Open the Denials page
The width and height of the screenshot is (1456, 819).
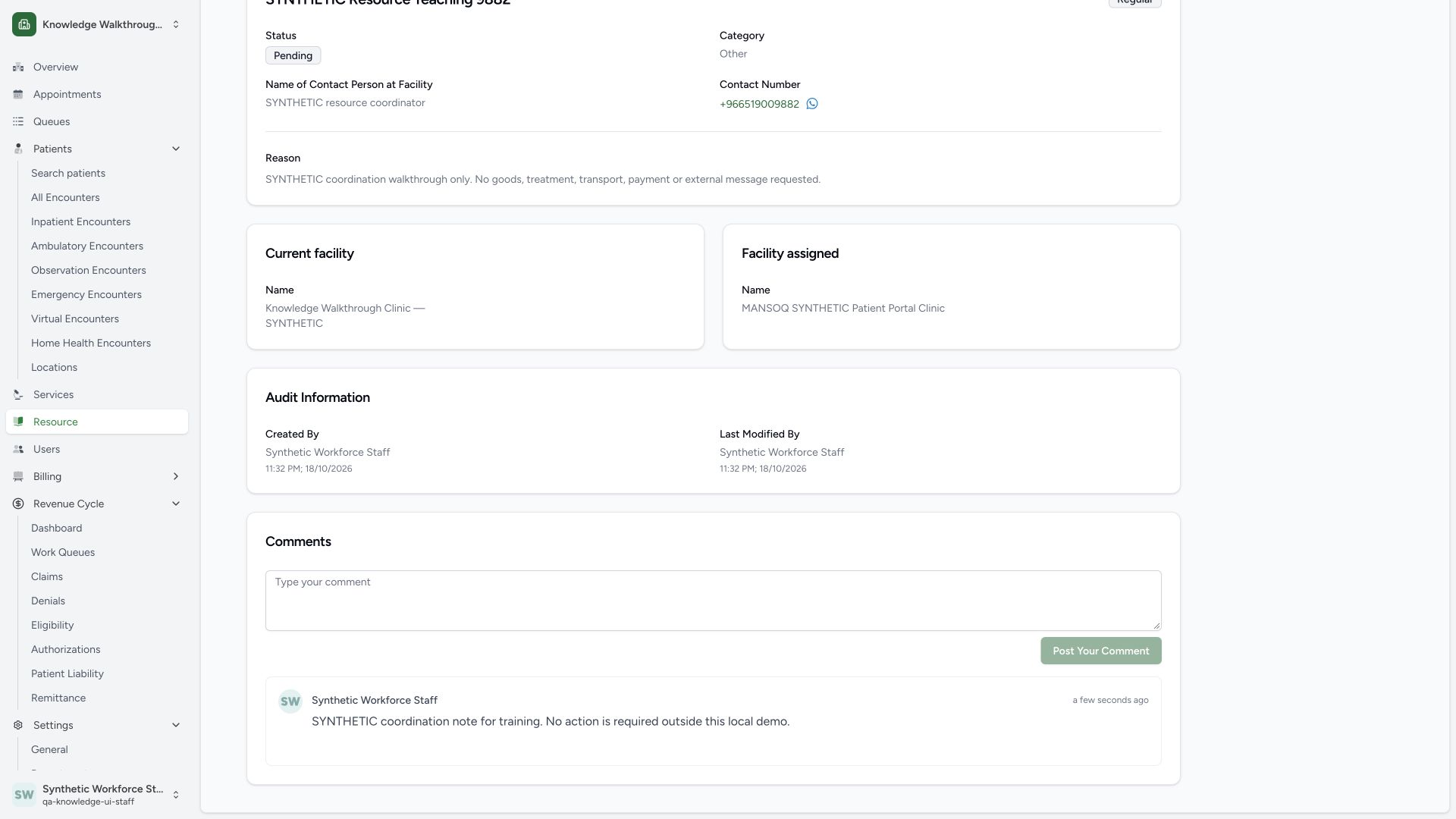(x=48, y=601)
